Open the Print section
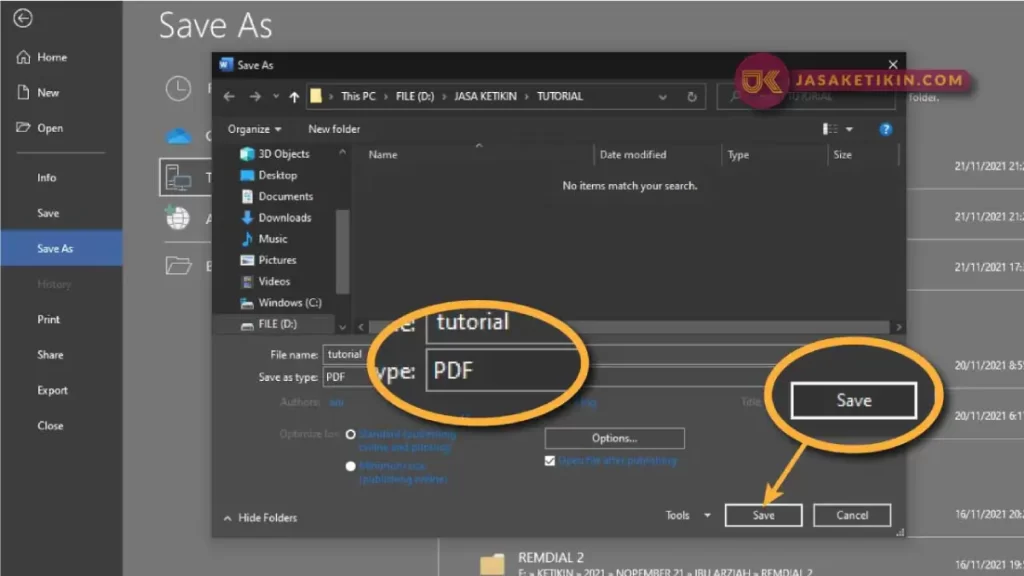This screenshot has width=1024, height=576. pos(48,319)
